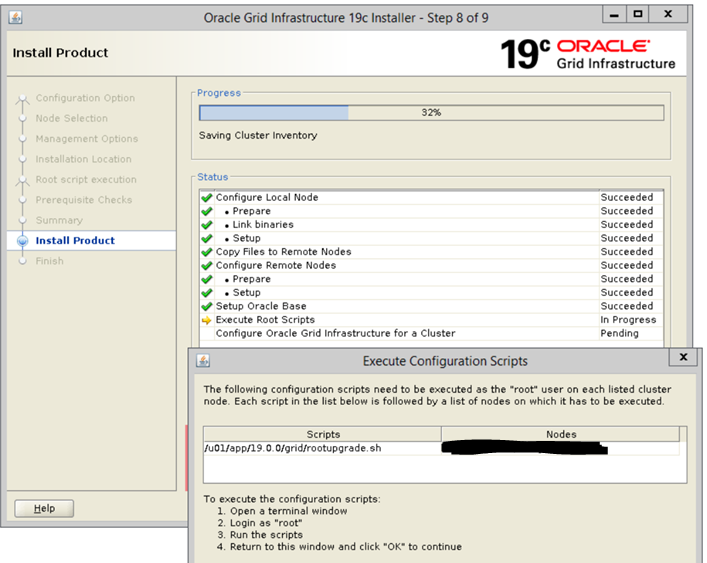Click the green checkmark beside Copy Files to Remote Nodes
The image size is (707, 563).
tap(207, 252)
